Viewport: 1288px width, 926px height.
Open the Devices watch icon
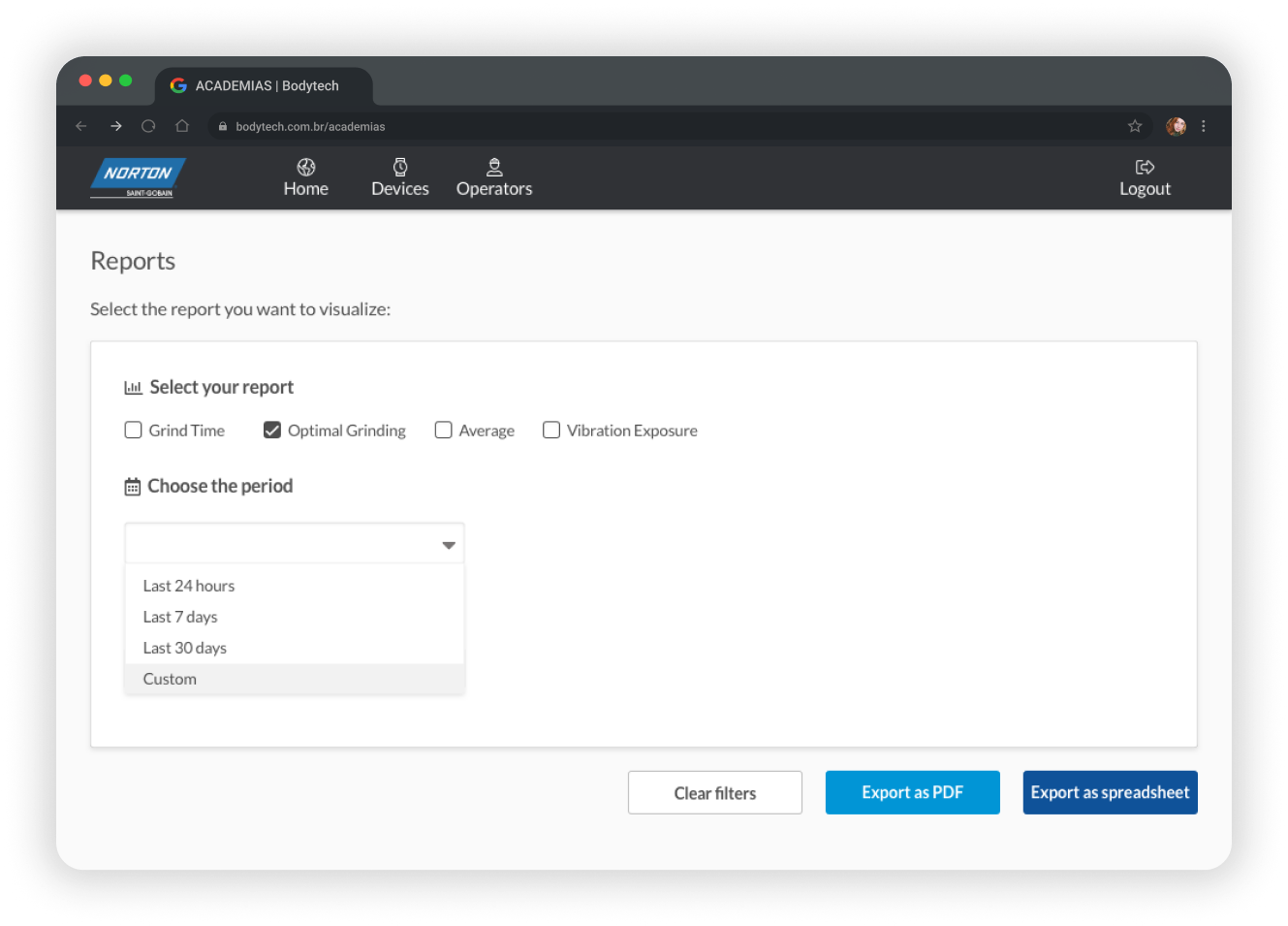[400, 167]
